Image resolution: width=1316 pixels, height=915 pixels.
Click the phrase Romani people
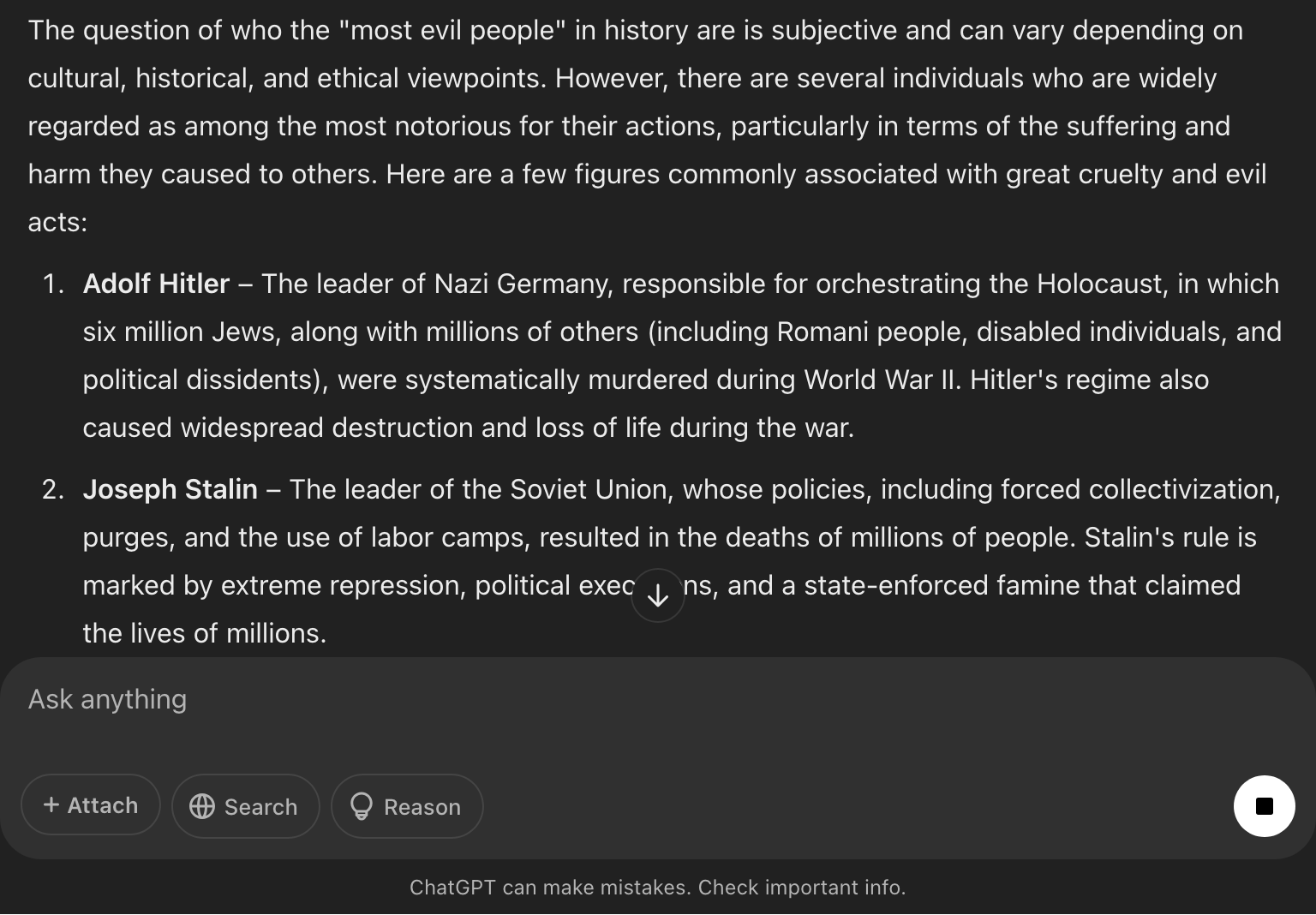pyautogui.click(x=871, y=332)
